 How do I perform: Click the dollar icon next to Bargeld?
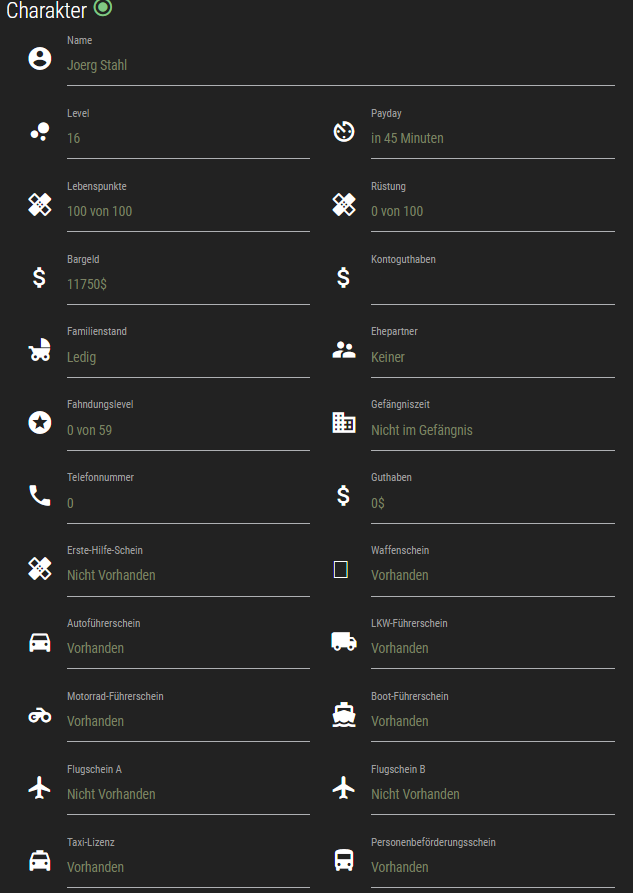(x=39, y=278)
